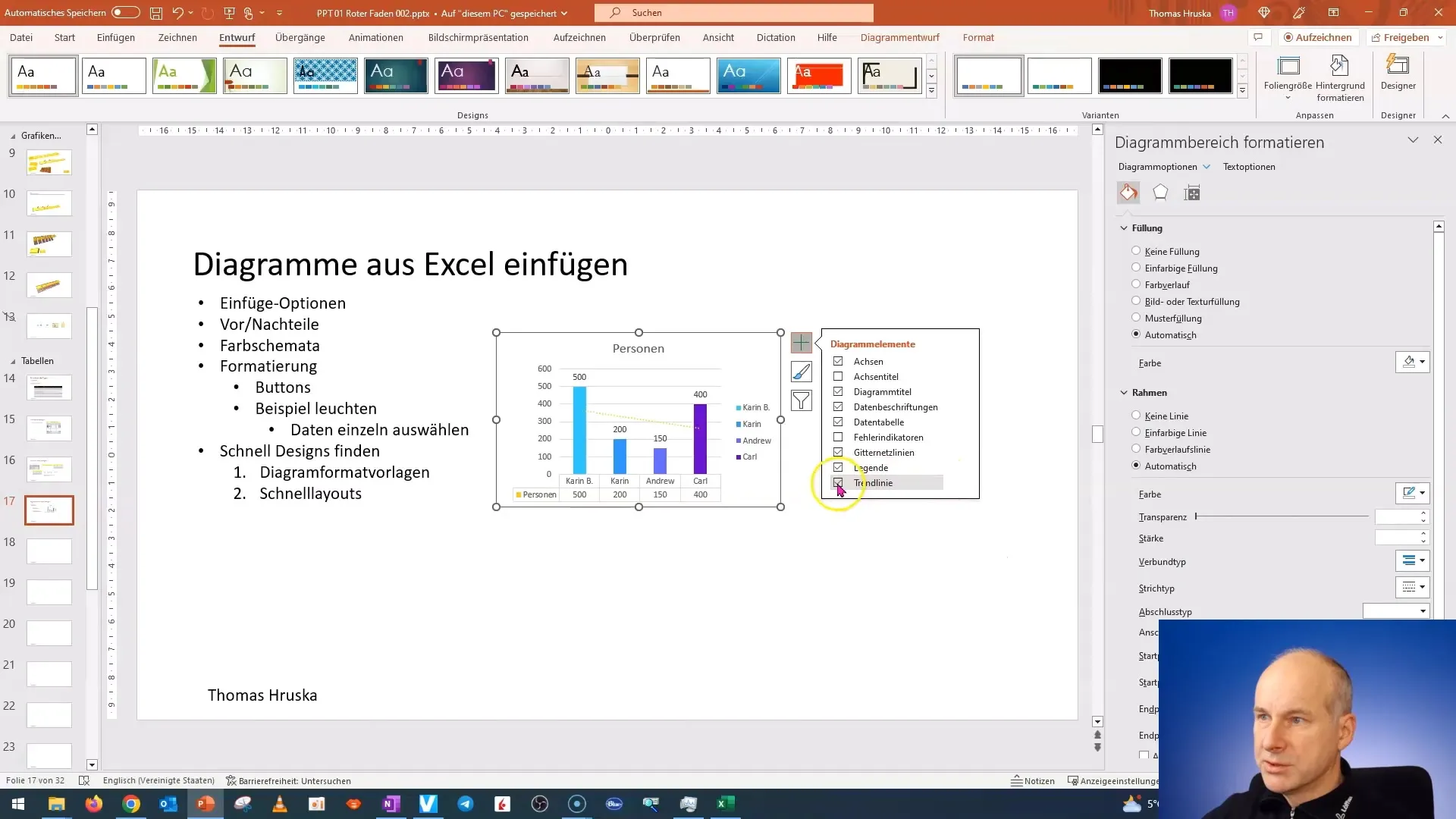The image size is (1456, 819).
Task: Toggle the Trendlinie checkbox in Diagrammelemente
Action: pos(838,483)
